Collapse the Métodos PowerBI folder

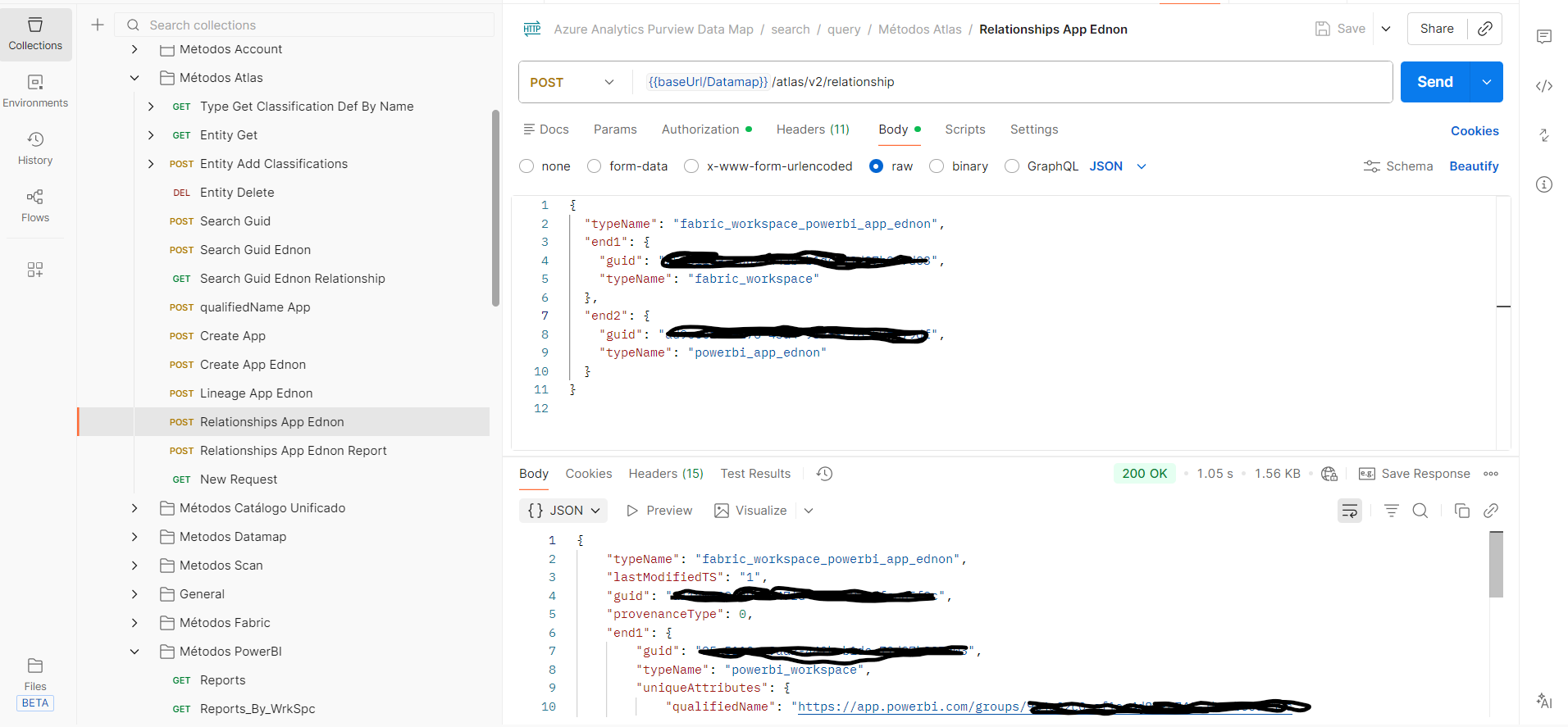click(134, 652)
